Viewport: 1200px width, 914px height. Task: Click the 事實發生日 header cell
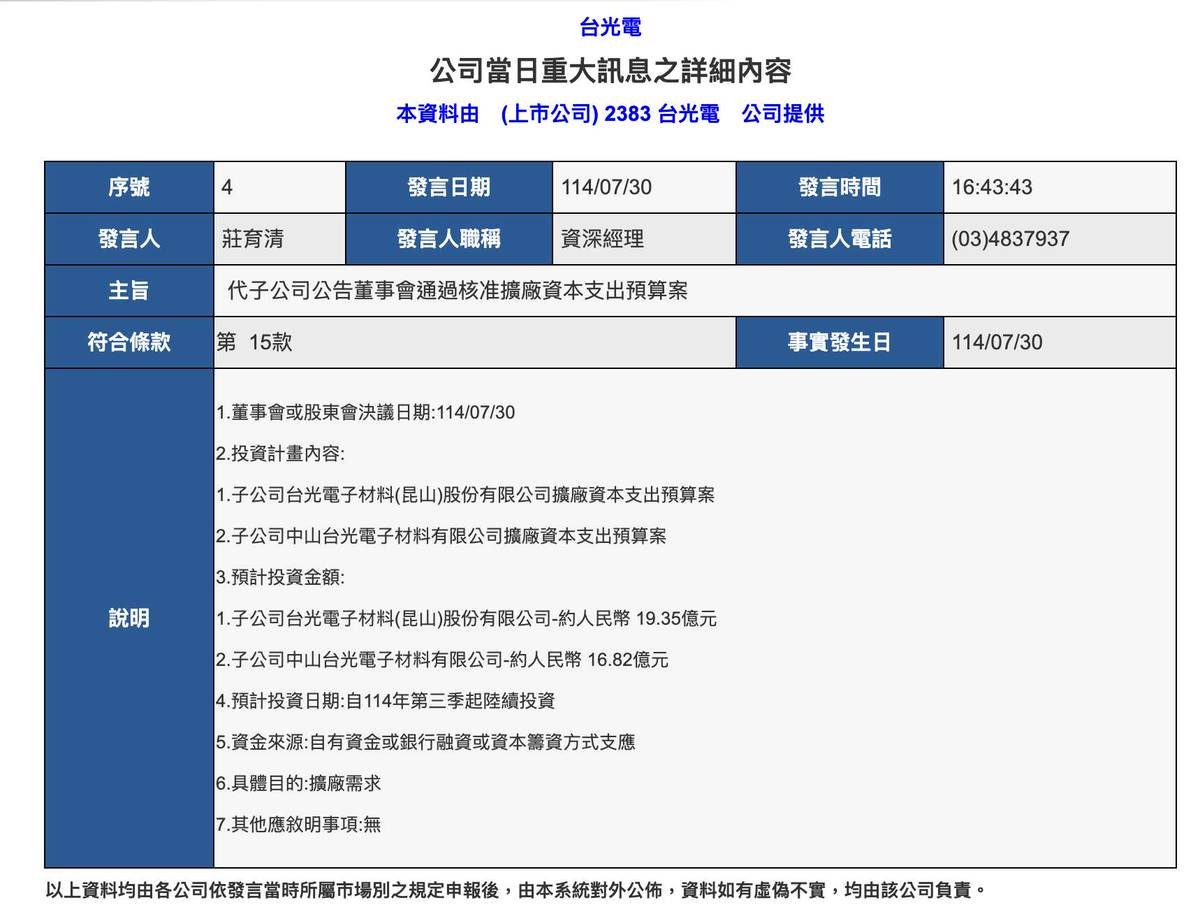(838, 342)
